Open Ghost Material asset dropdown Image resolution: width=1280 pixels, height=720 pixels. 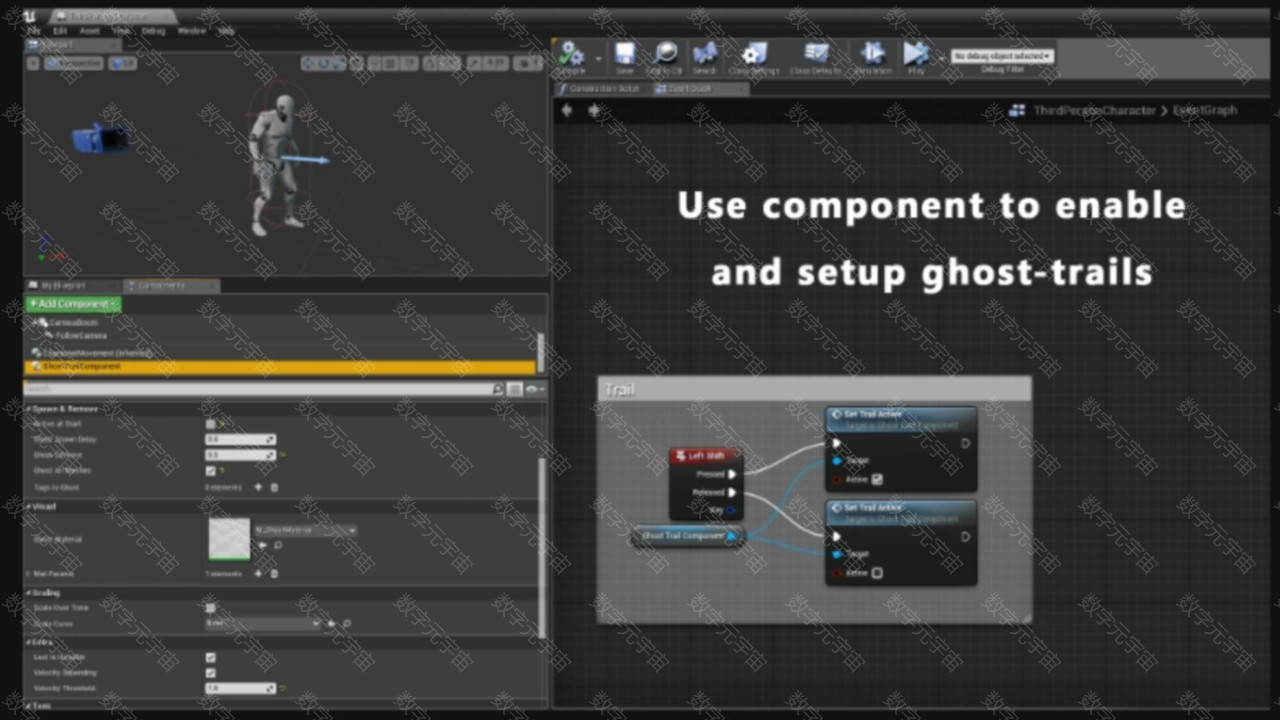[305, 530]
